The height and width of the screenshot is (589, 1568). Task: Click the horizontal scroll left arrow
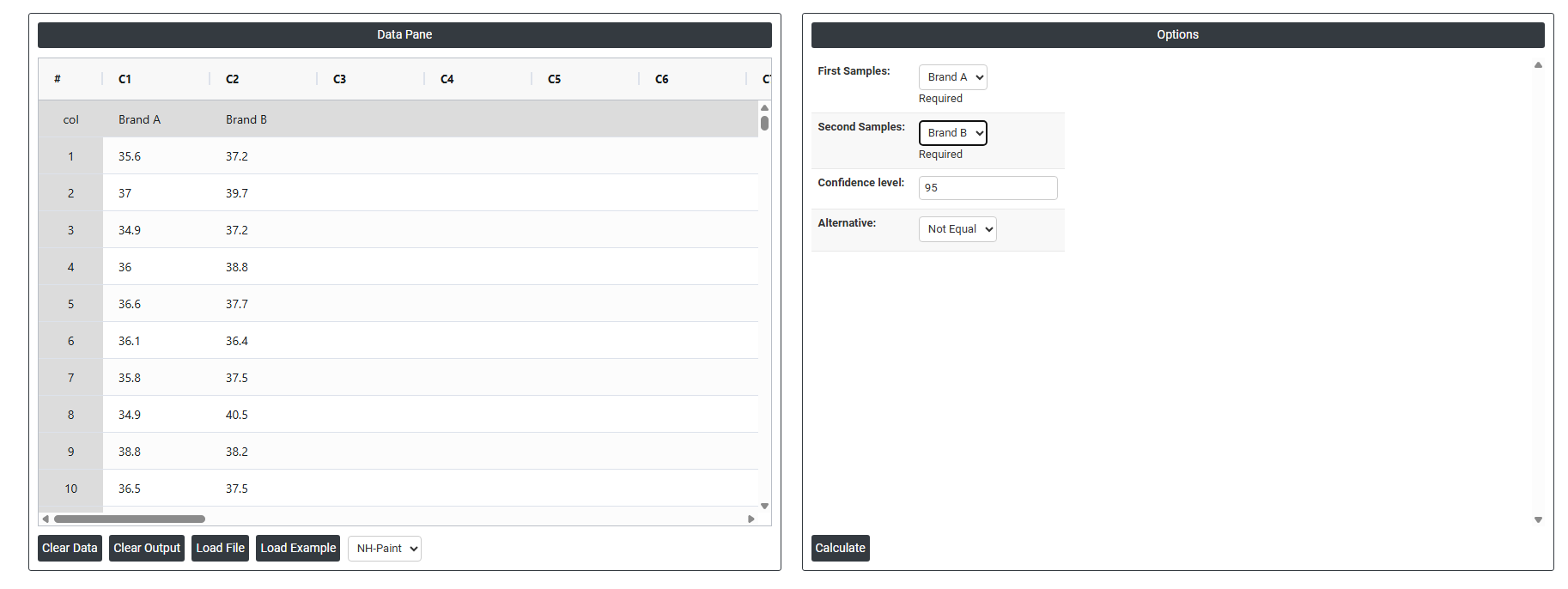pos(46,519)
